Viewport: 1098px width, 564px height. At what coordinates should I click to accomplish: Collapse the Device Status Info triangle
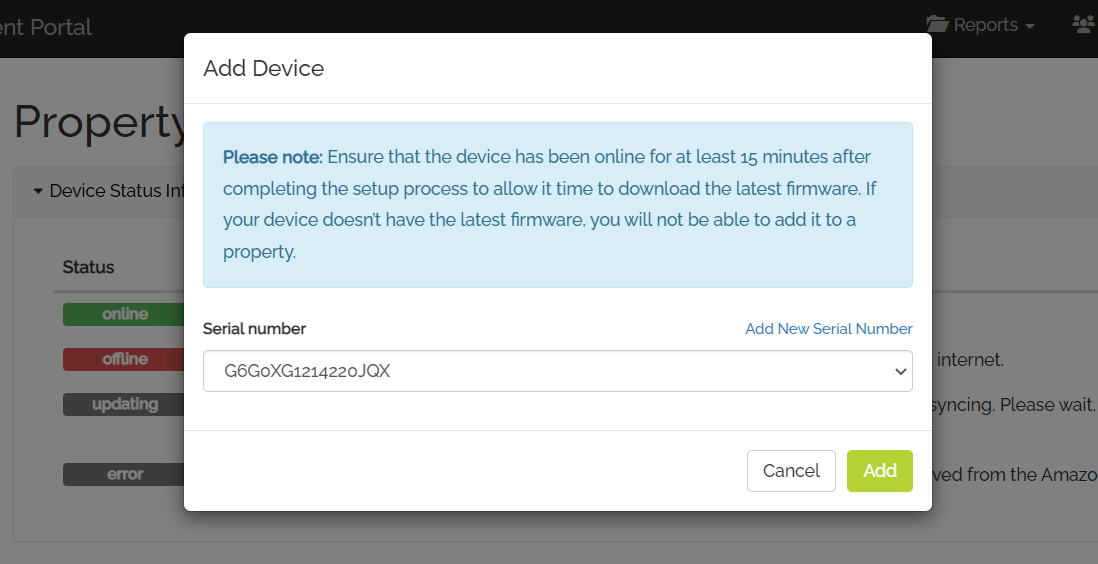pos(39,191)
